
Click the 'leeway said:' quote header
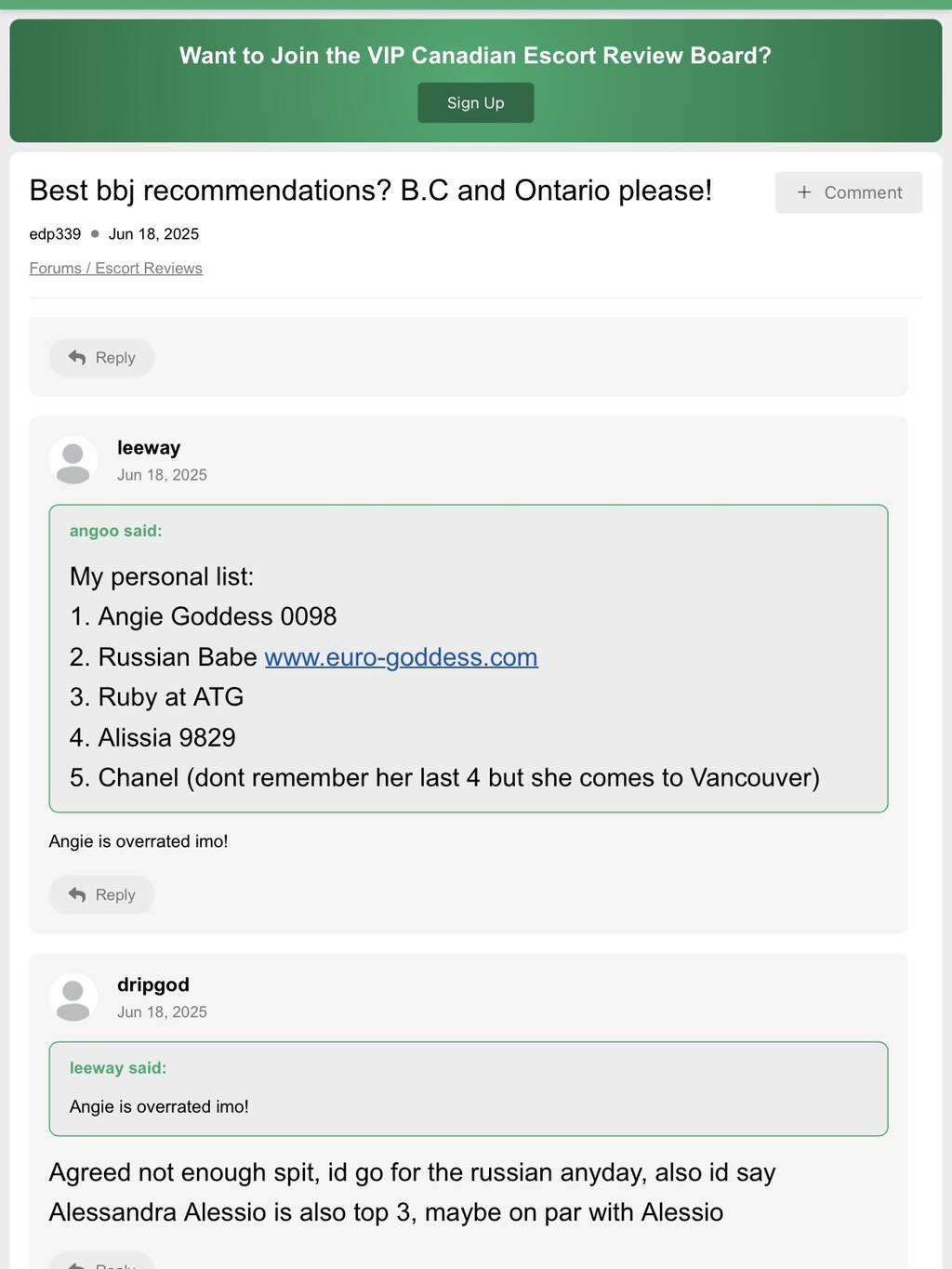click(118, 1068)
